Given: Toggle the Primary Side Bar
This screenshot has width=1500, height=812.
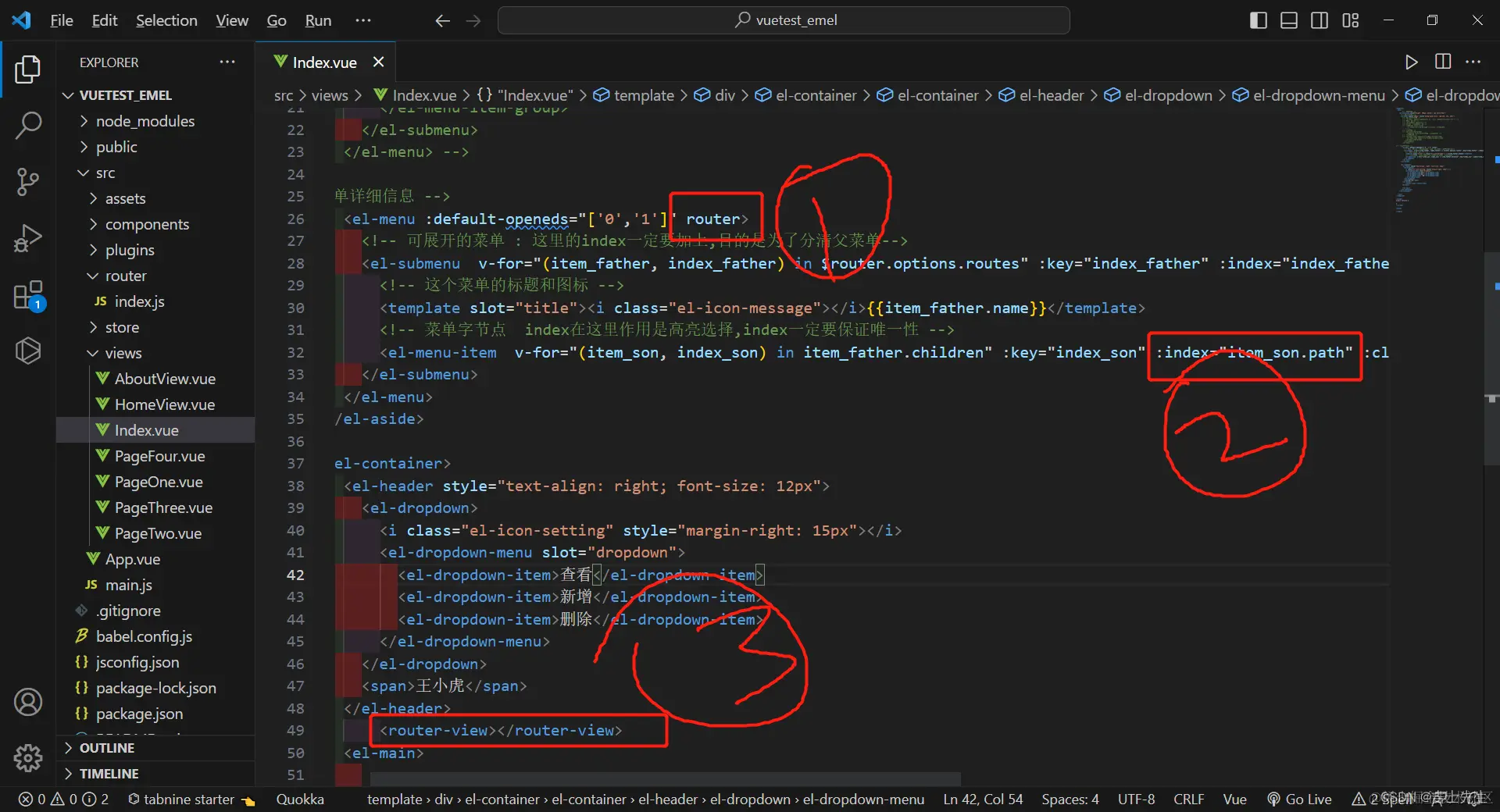Looking at the screenshot, I should coord(1259,20).
